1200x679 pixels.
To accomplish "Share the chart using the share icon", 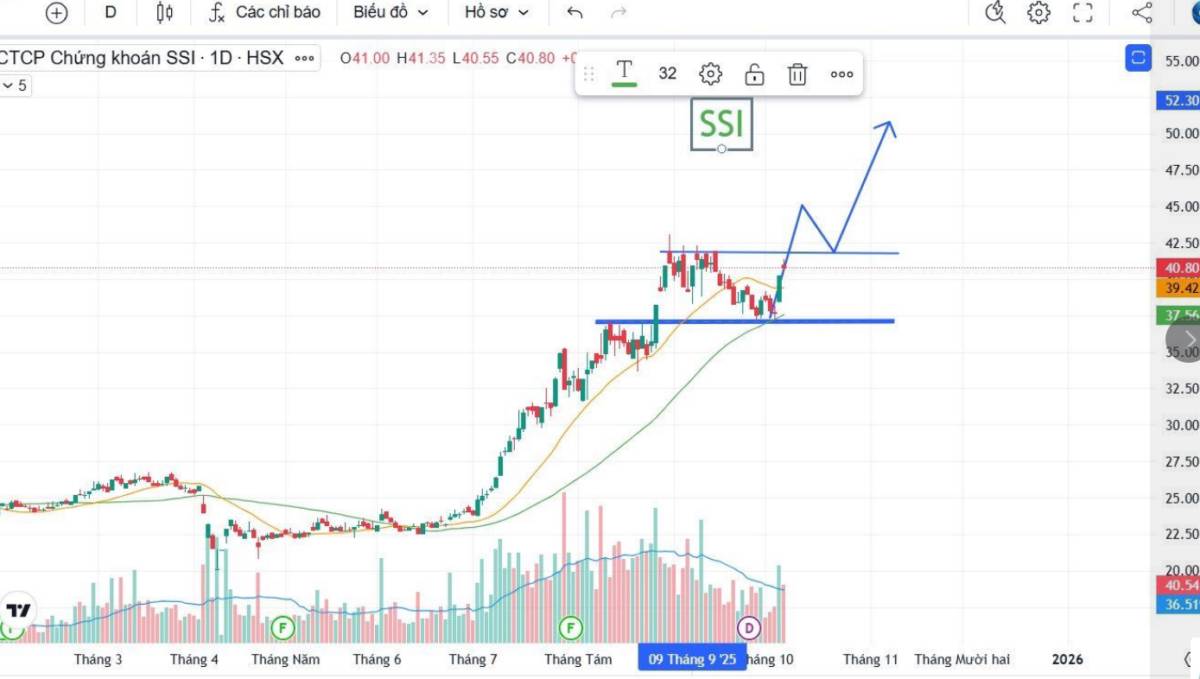I will click(x=1142, y=13).
